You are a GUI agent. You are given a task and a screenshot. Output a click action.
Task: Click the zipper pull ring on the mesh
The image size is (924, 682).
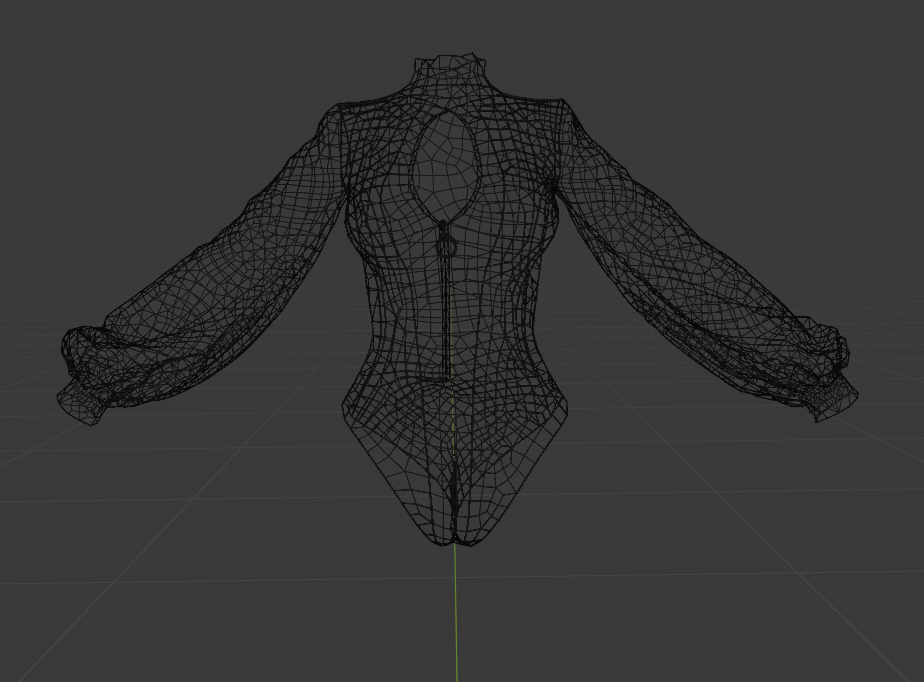(x=446, y=246)
